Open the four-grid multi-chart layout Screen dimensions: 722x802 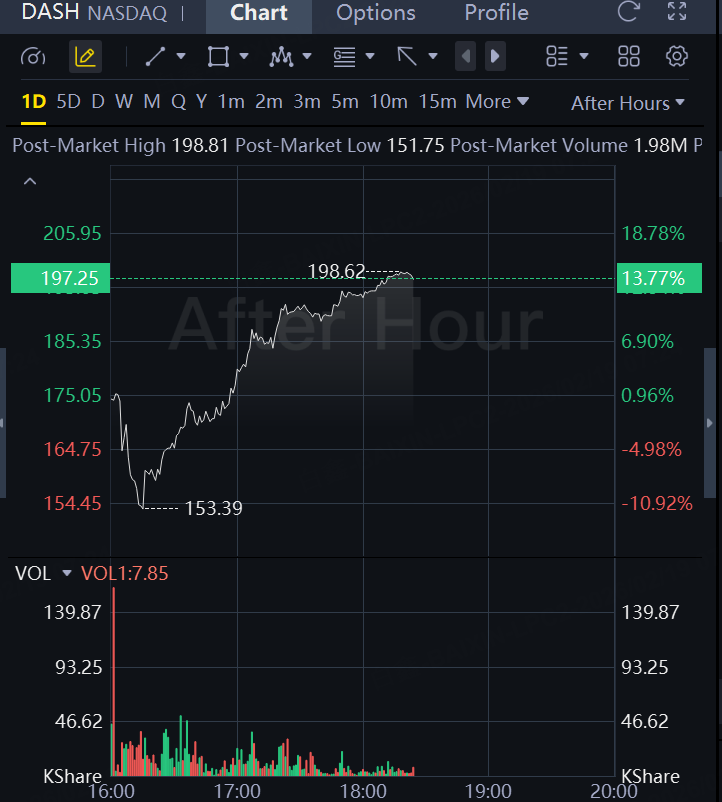(628, 56)
